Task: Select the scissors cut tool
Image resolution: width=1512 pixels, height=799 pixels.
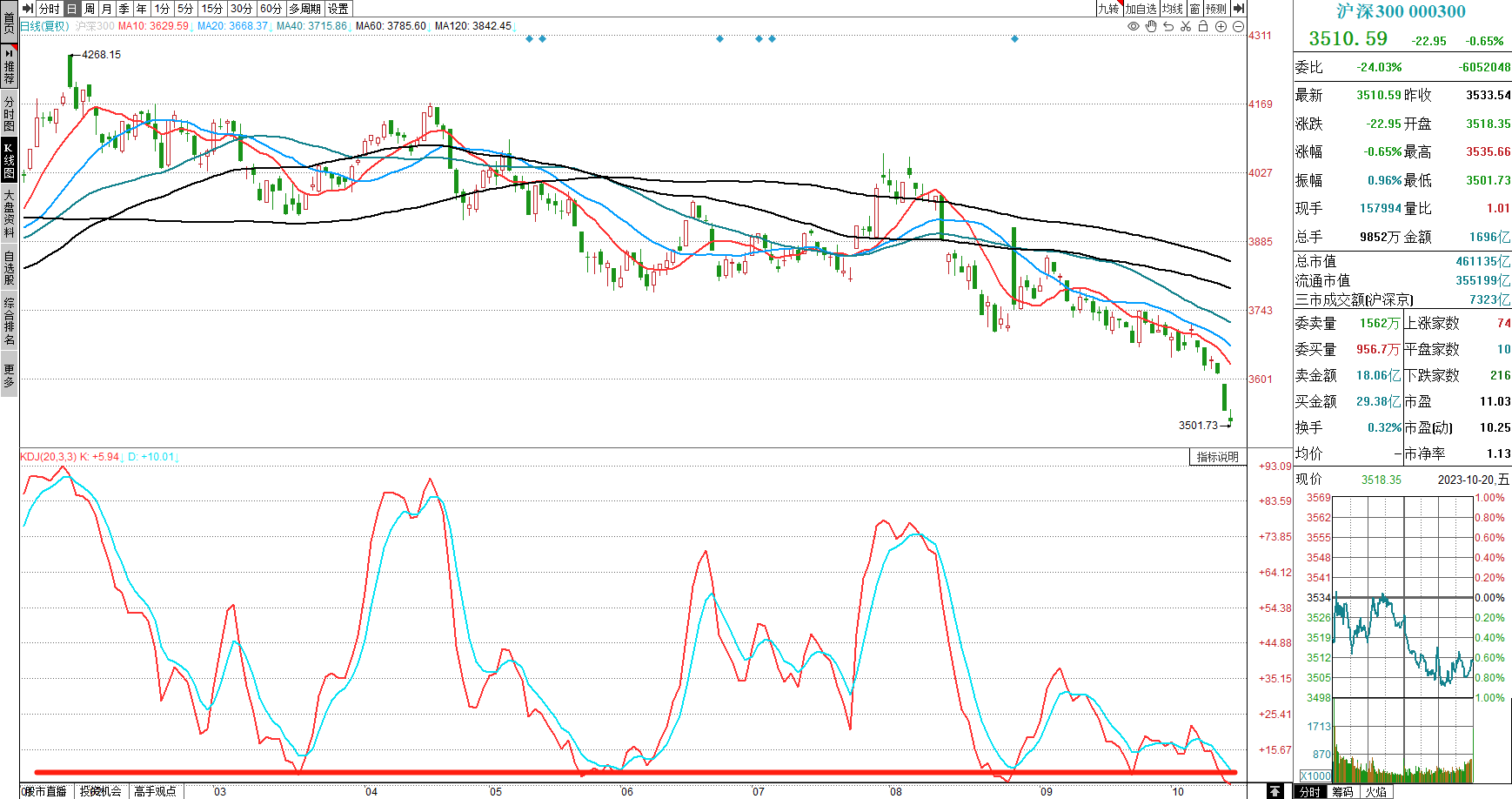Action: pos(1186,26)
